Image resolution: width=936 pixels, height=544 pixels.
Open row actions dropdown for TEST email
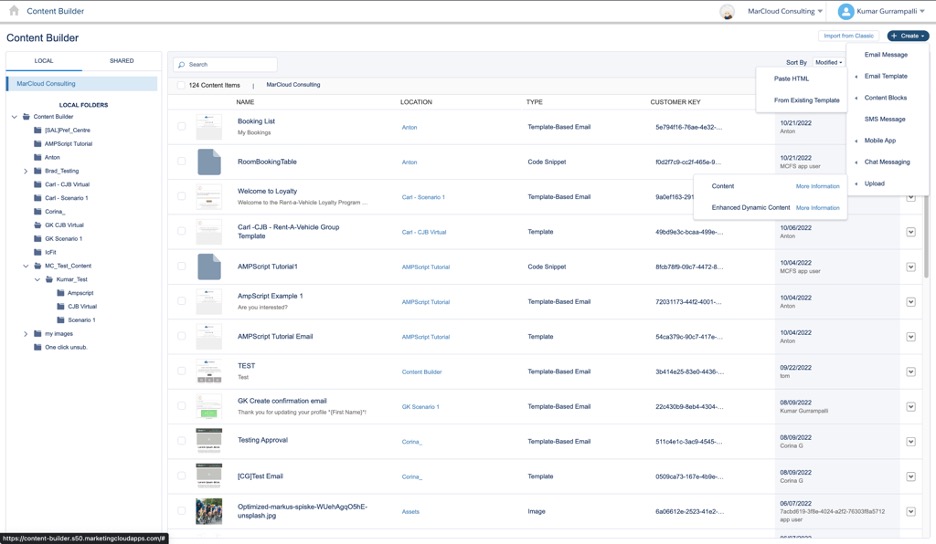[x=911, y=371]
